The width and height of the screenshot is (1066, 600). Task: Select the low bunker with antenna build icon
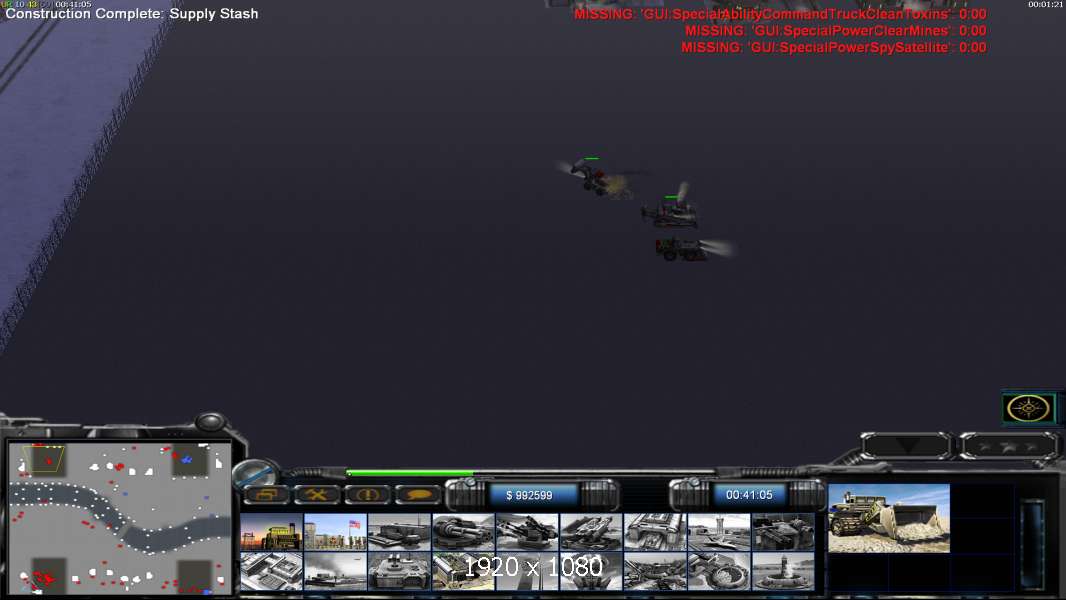click(x=399, y=531)
